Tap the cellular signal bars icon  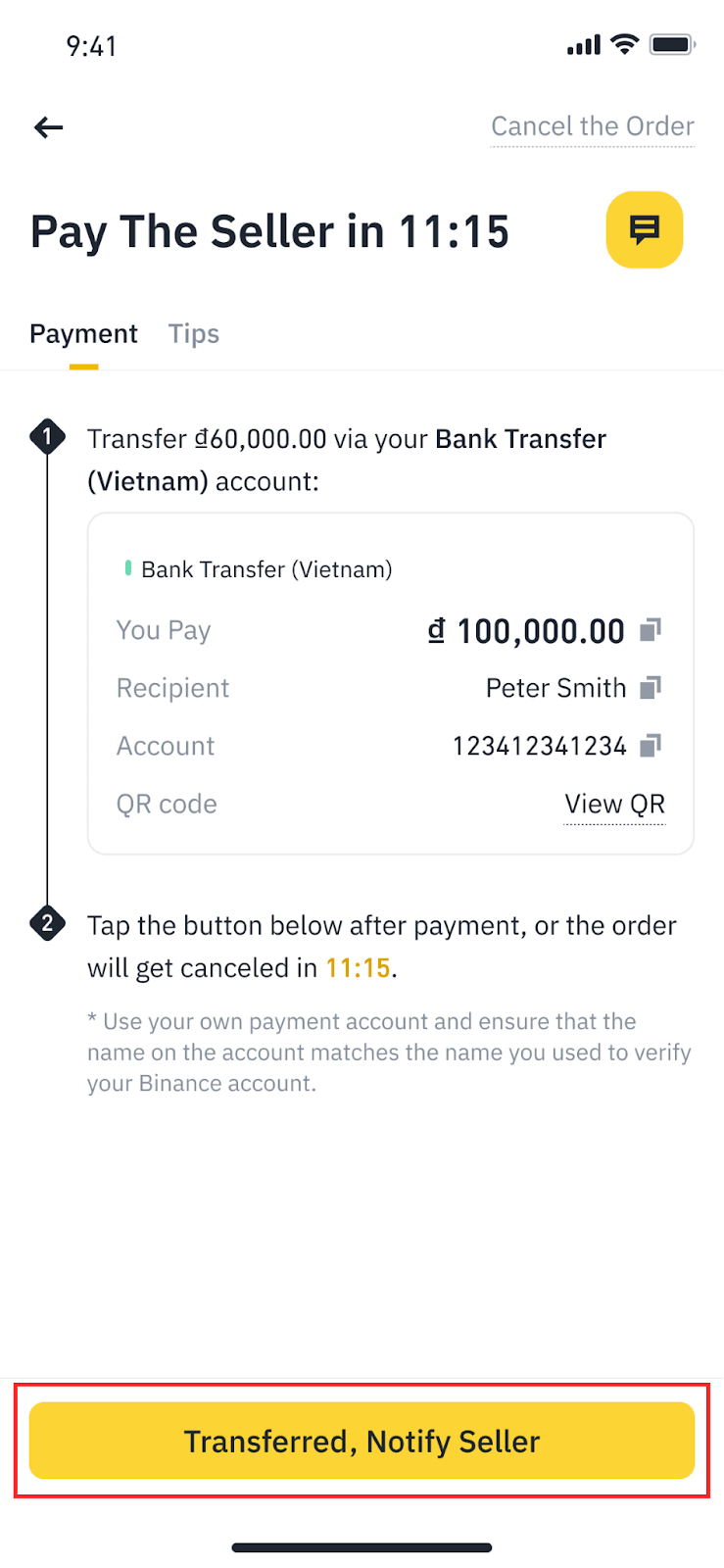[x=584, y=45]
